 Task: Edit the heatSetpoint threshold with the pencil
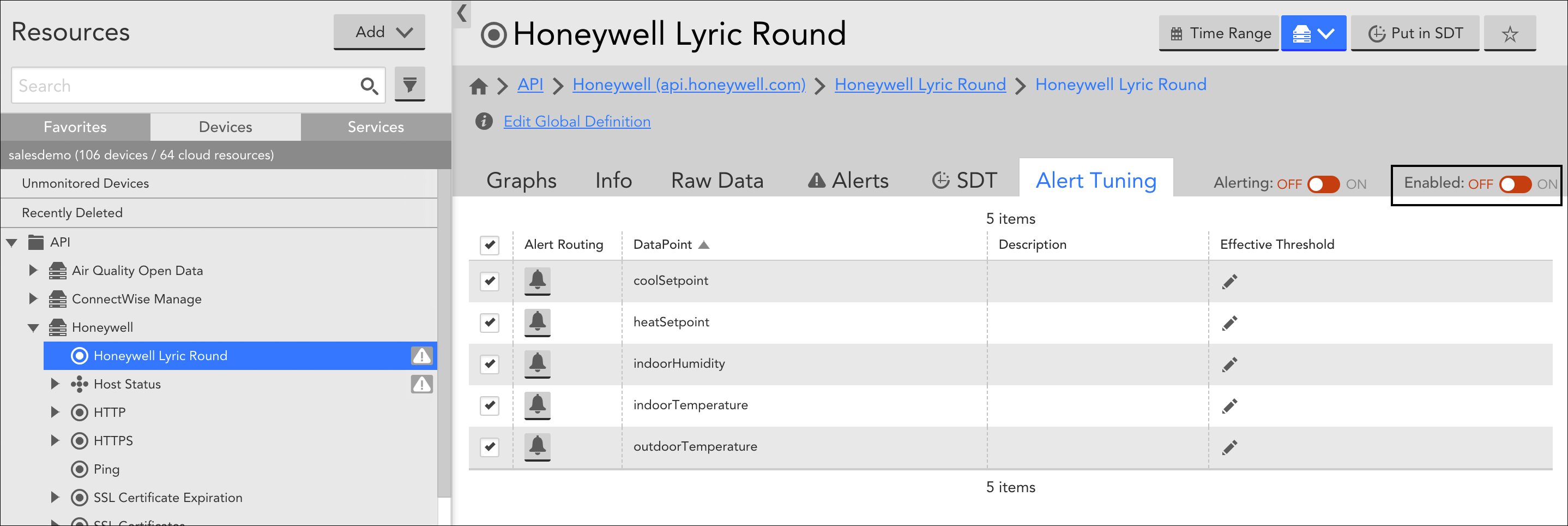[1229, 323]
